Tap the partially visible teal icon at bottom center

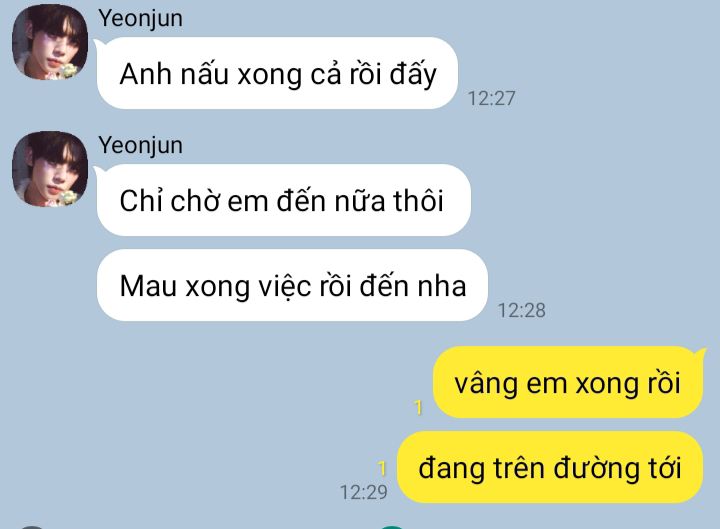392,527
